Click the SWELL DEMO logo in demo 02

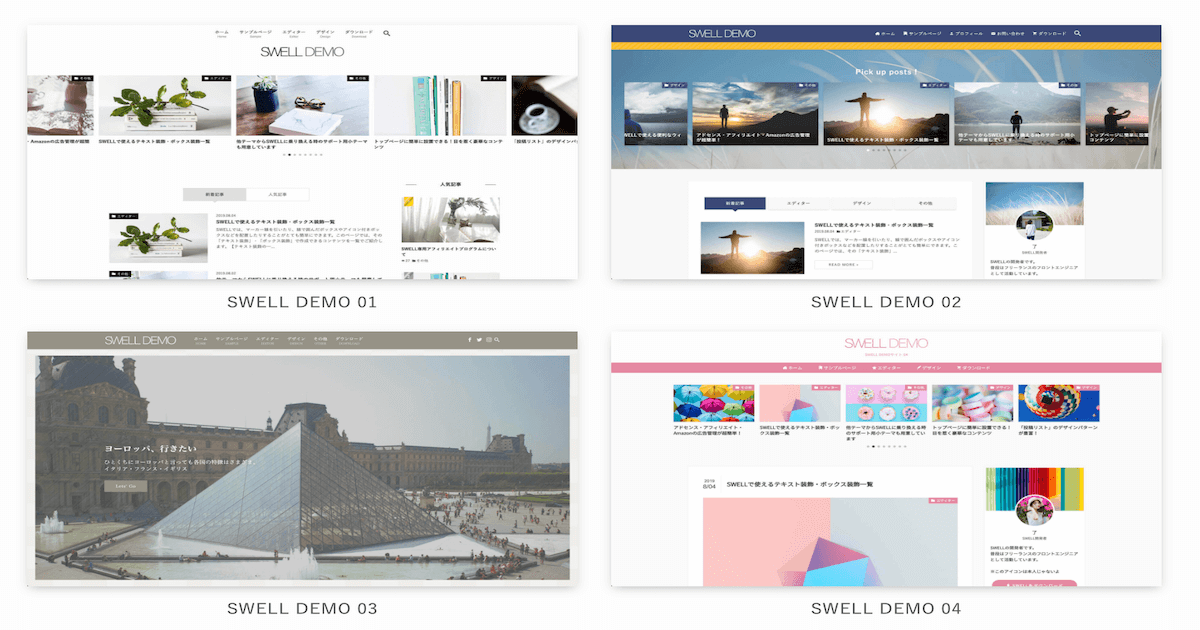click(722, 34)
